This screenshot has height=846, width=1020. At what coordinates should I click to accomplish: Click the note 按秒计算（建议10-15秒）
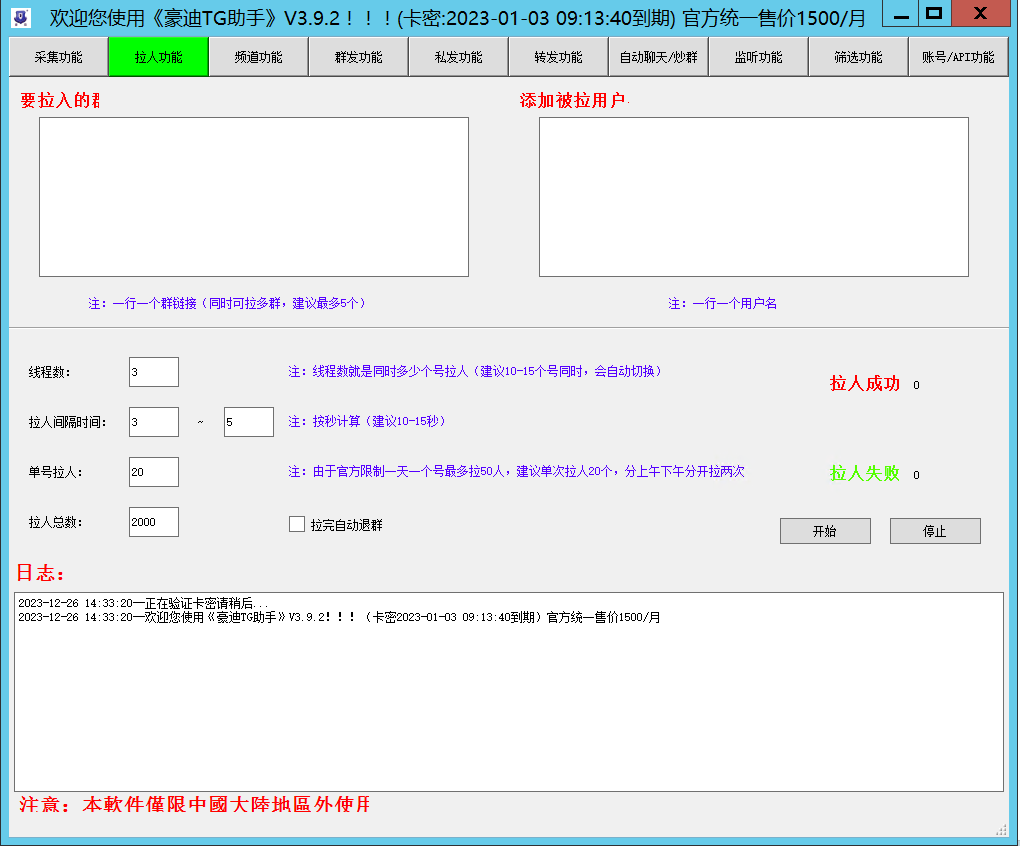click(367, 421)
